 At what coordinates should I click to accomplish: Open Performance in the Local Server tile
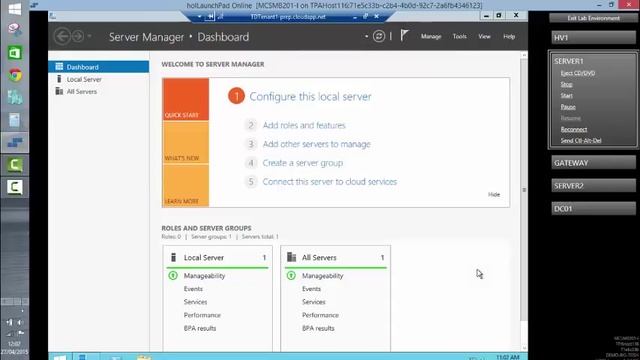click(202, 315)
